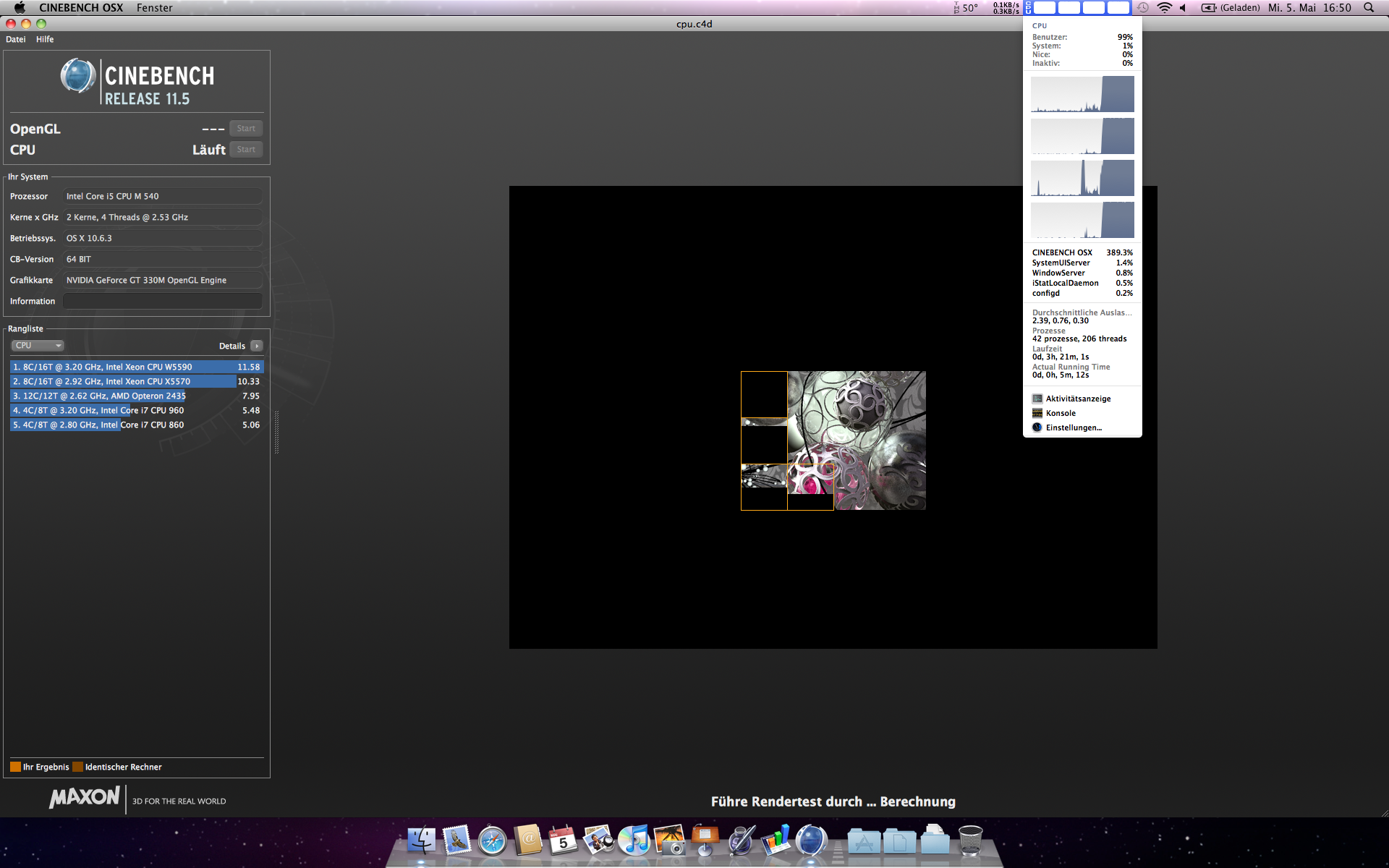Viewport: 1389px width, 868px height.
Task: Open the Downloads stack in Dock
Action: point(935,841)
